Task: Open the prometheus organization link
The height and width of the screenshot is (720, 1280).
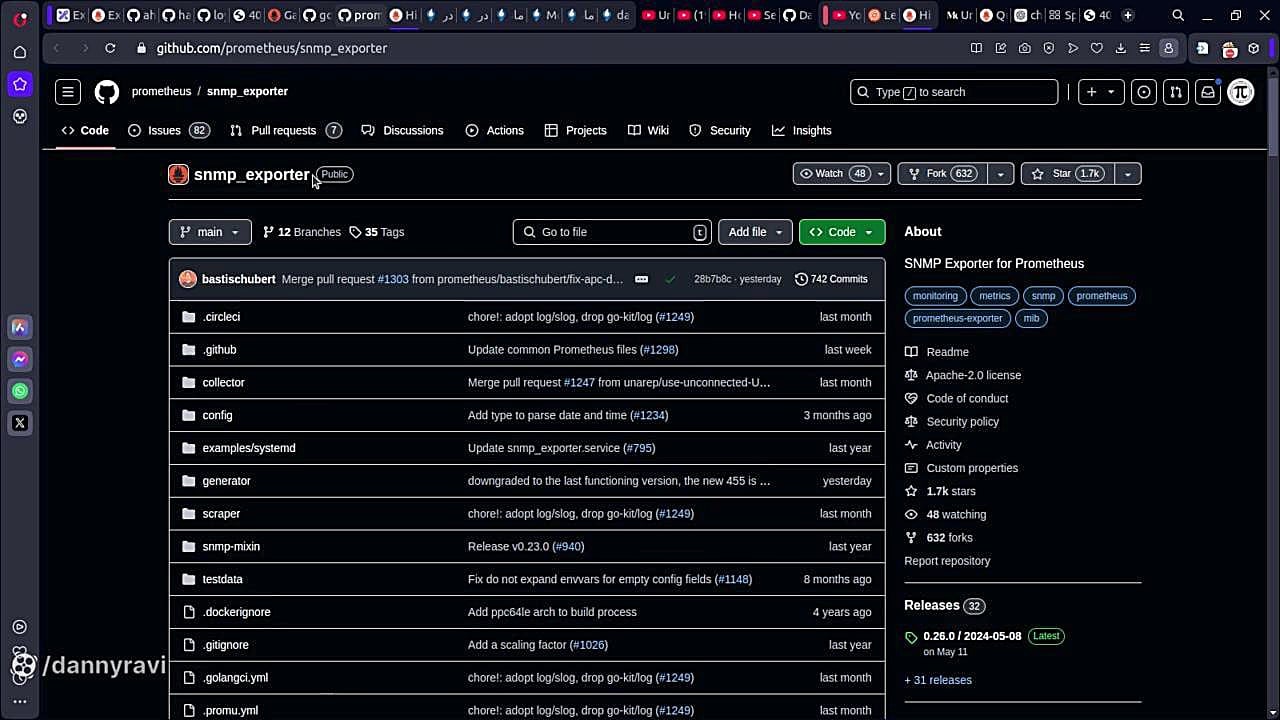Action: point(161,91)
